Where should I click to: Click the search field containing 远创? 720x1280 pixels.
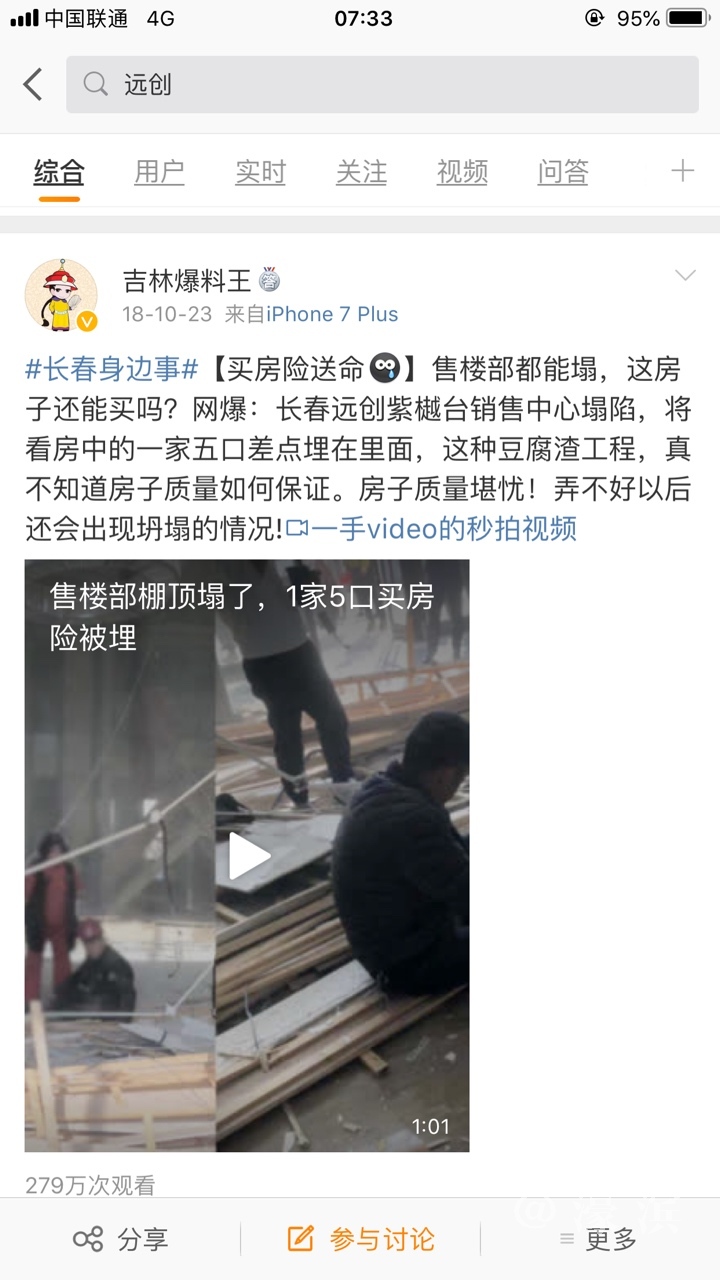[382, 84]
